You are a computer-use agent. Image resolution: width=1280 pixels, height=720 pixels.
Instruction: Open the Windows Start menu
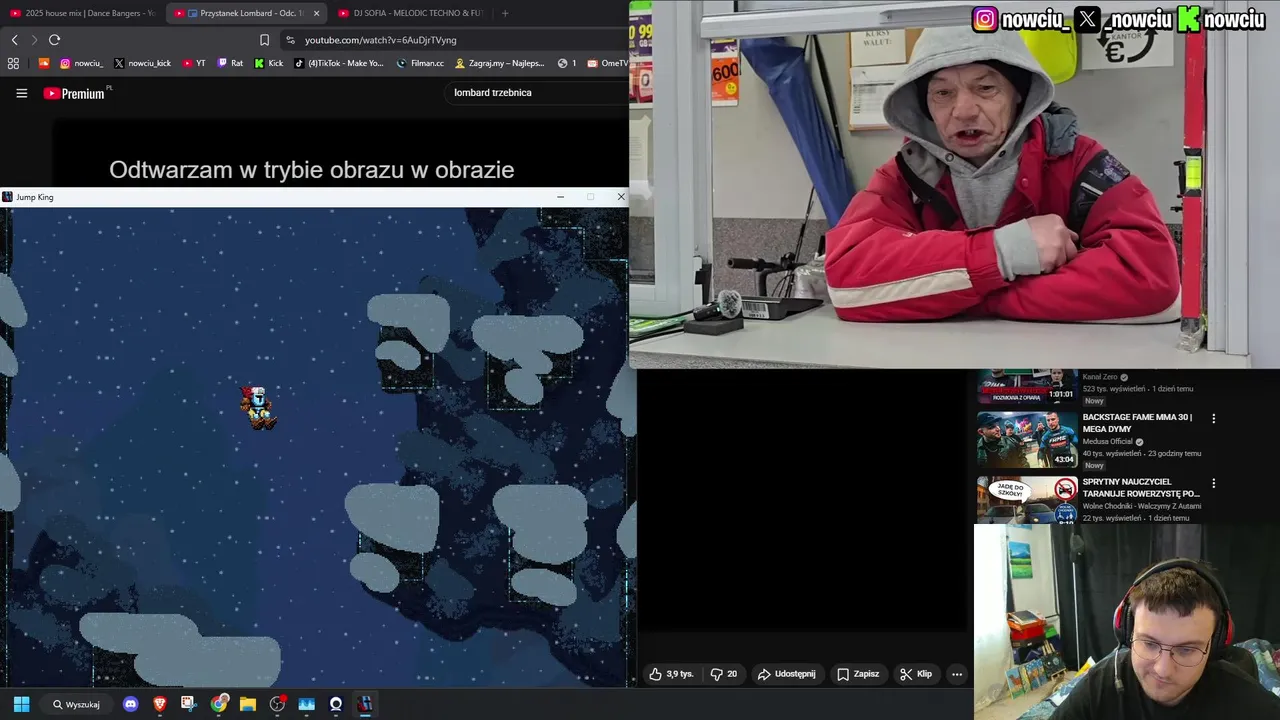[x=21, y=704]
